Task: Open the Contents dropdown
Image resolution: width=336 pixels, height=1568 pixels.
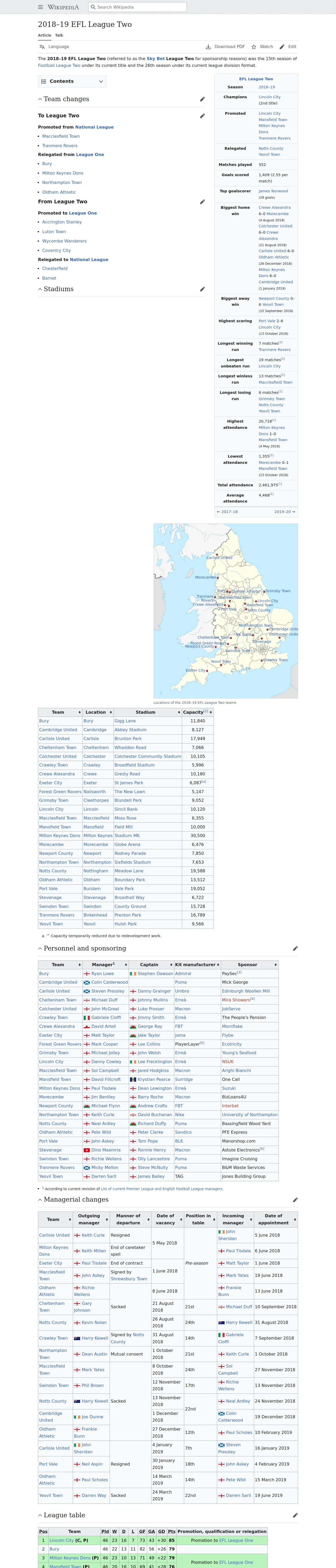Action: click(x=72, y=82)
